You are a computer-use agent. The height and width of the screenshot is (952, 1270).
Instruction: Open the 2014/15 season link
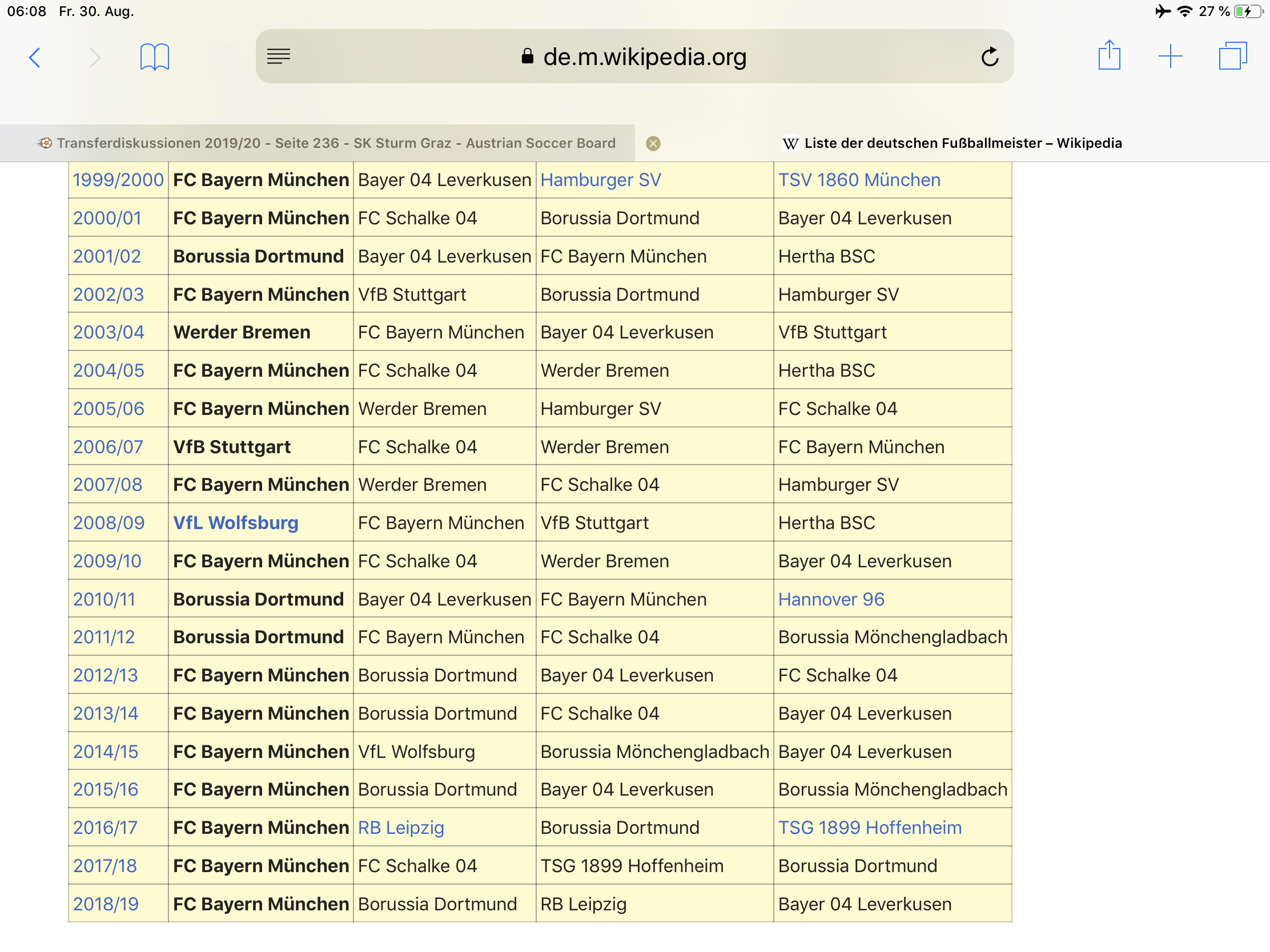[x=106, y=752]
